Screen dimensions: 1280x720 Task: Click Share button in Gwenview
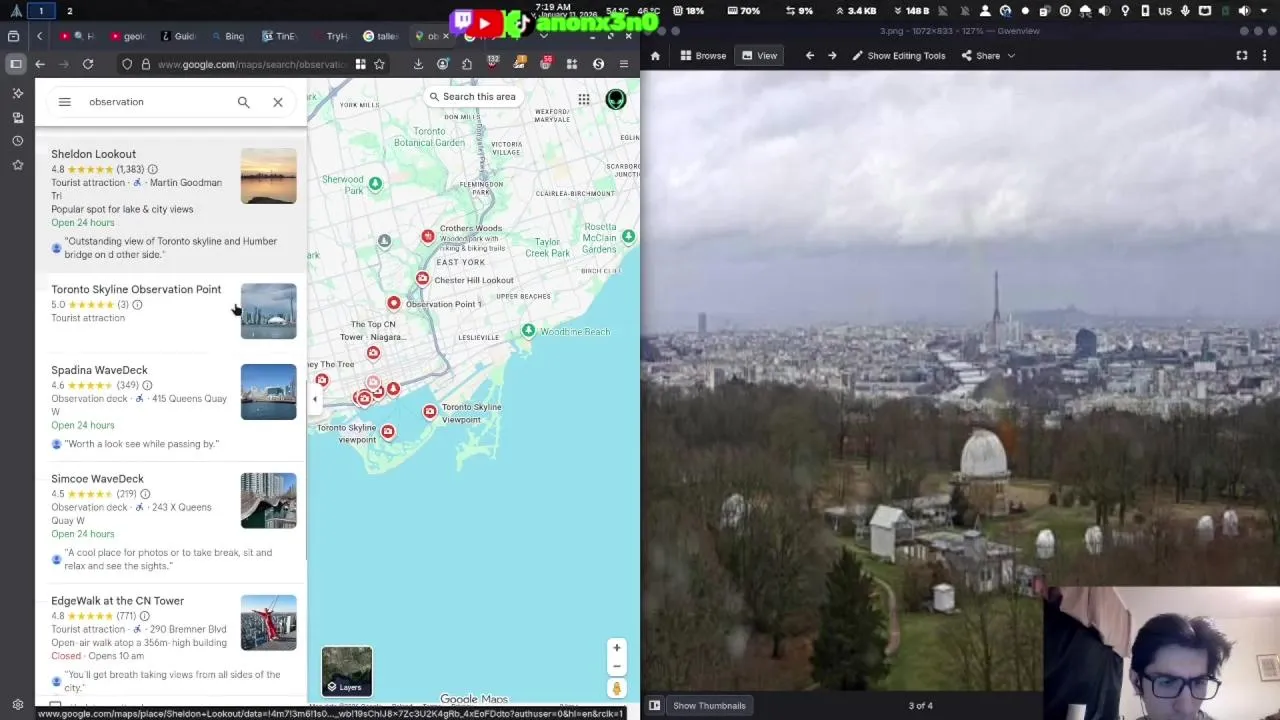tap(981, 56)
